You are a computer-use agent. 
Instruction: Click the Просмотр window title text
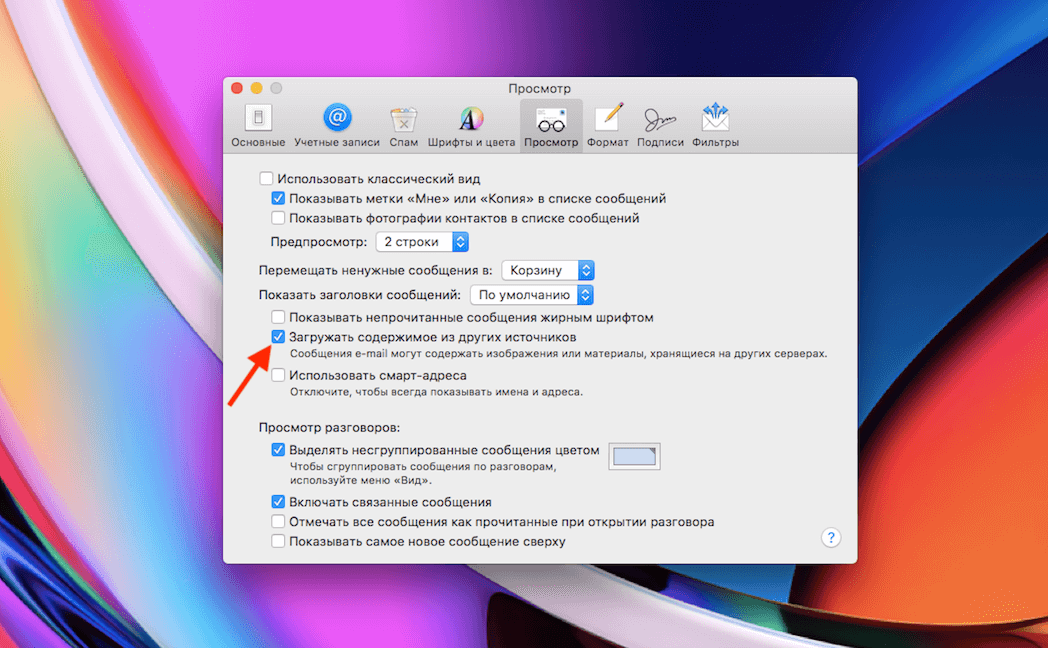click(539, 89)
